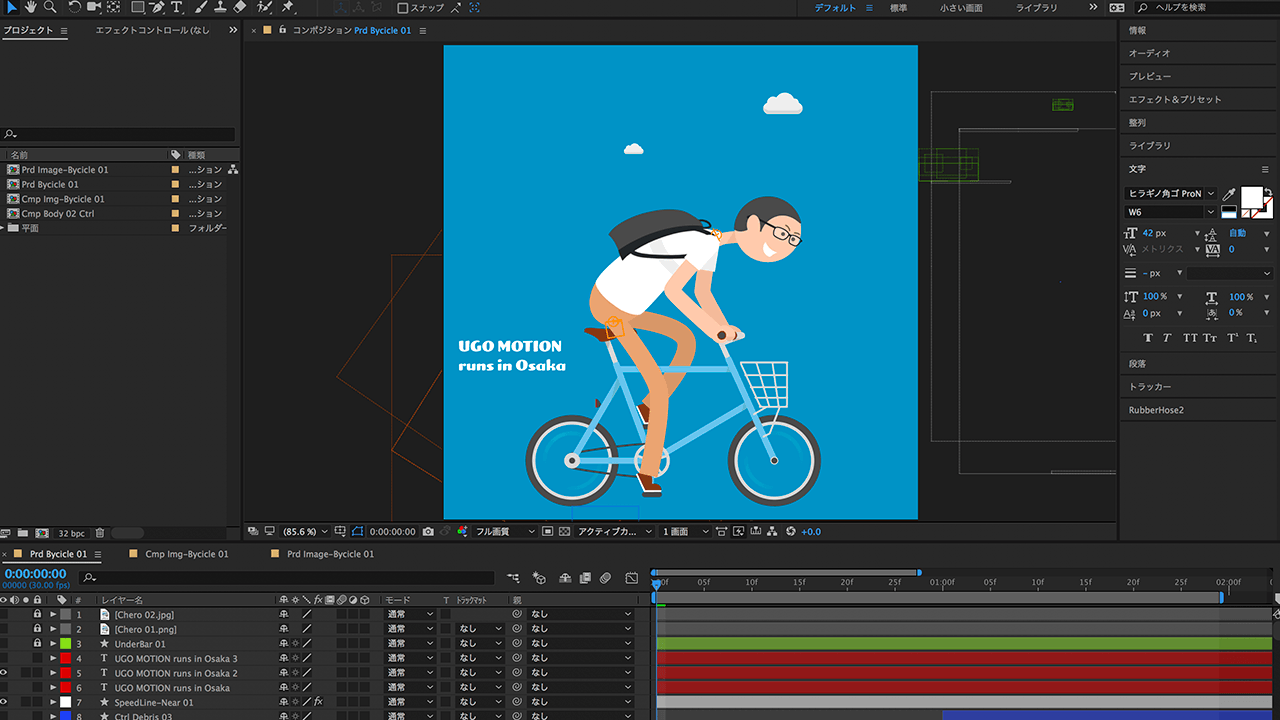Select the Horizontal Type tool
The height and width of the screenshot is (720, 1280).
pos(177,7)
